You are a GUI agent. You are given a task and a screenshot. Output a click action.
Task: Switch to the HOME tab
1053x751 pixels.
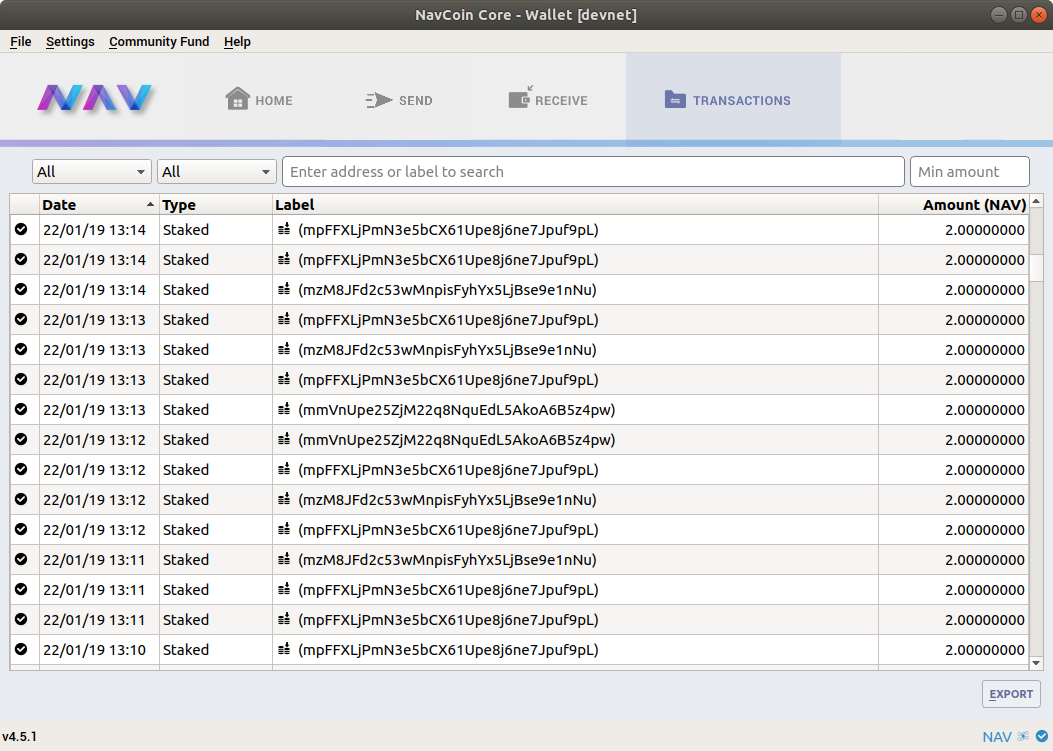259,99
